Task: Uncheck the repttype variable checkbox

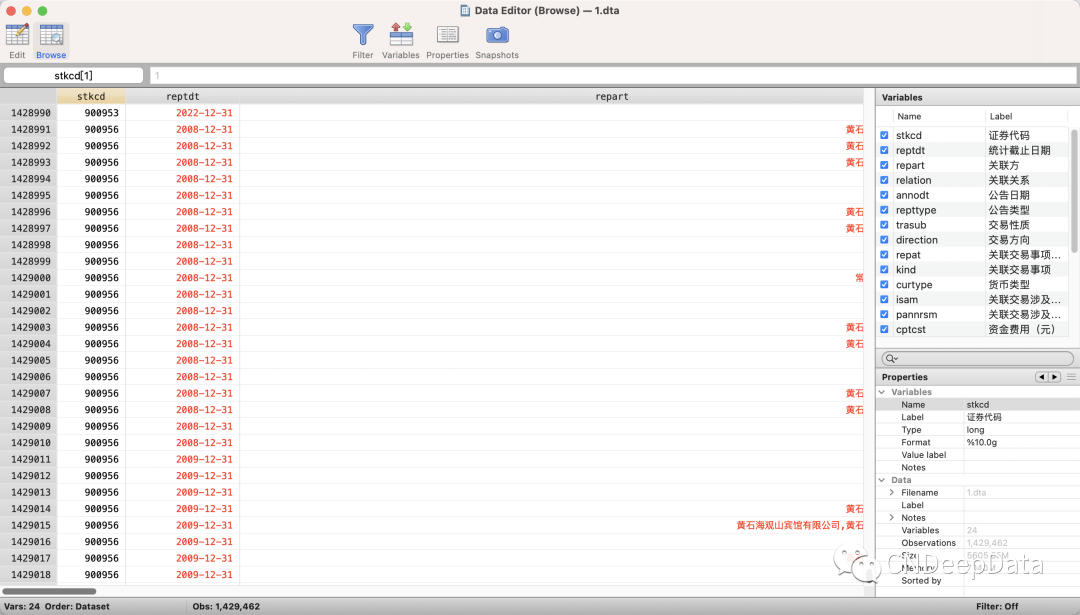Action: 884,210
